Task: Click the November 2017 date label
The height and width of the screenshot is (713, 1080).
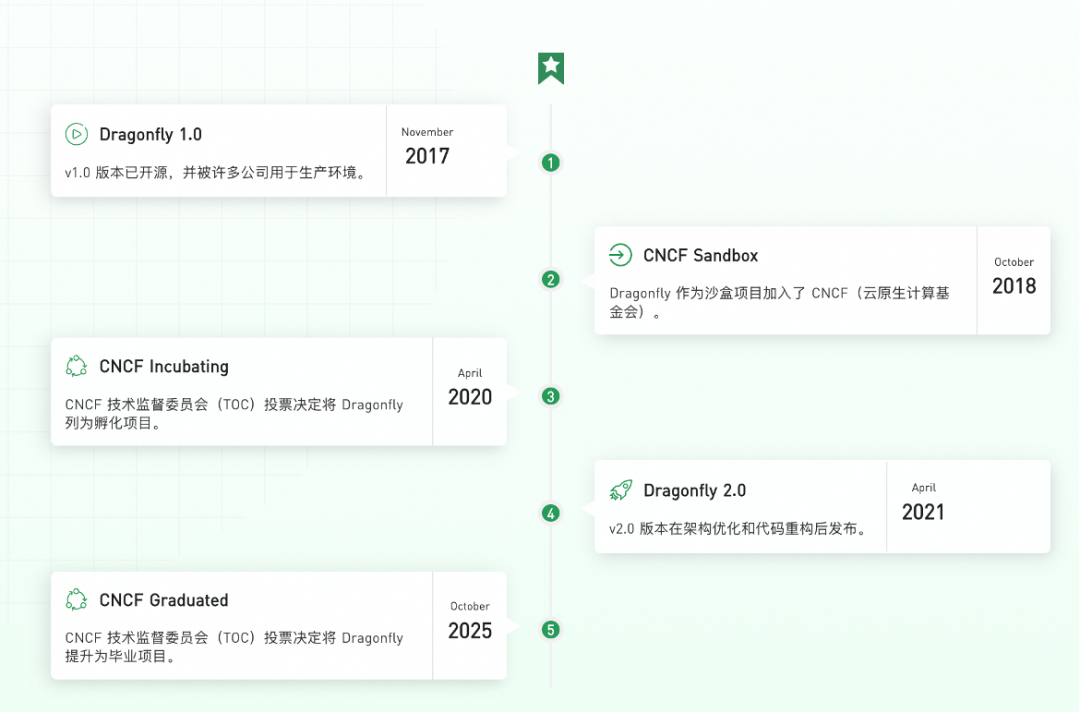Action: point(428,145)
